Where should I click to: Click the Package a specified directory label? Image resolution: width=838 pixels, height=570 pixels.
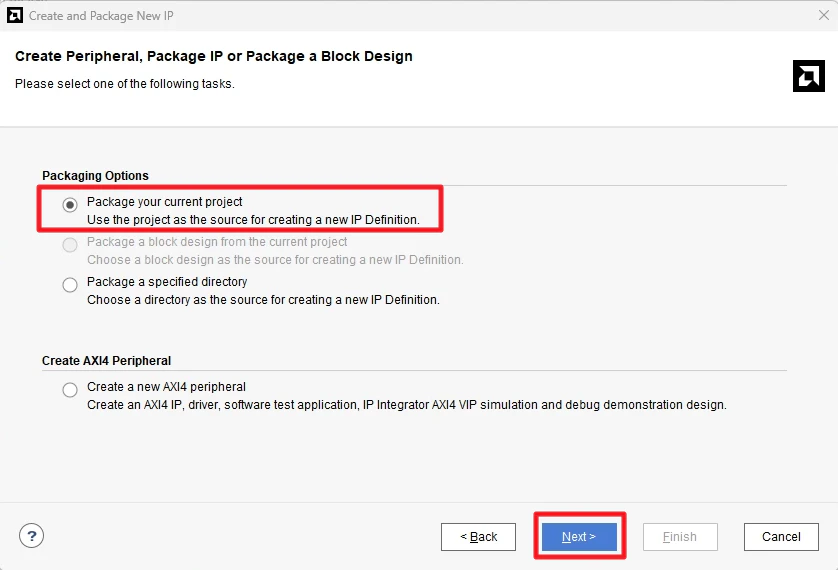(167, 282)
